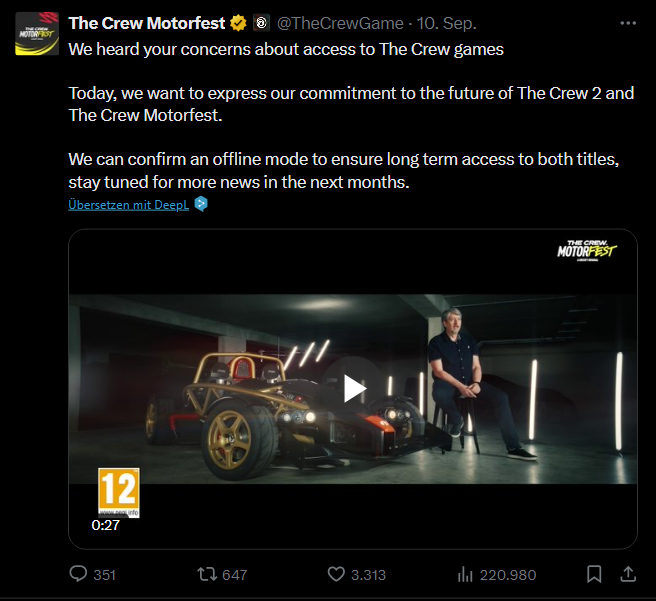Like the post with the heart icon

337,574
